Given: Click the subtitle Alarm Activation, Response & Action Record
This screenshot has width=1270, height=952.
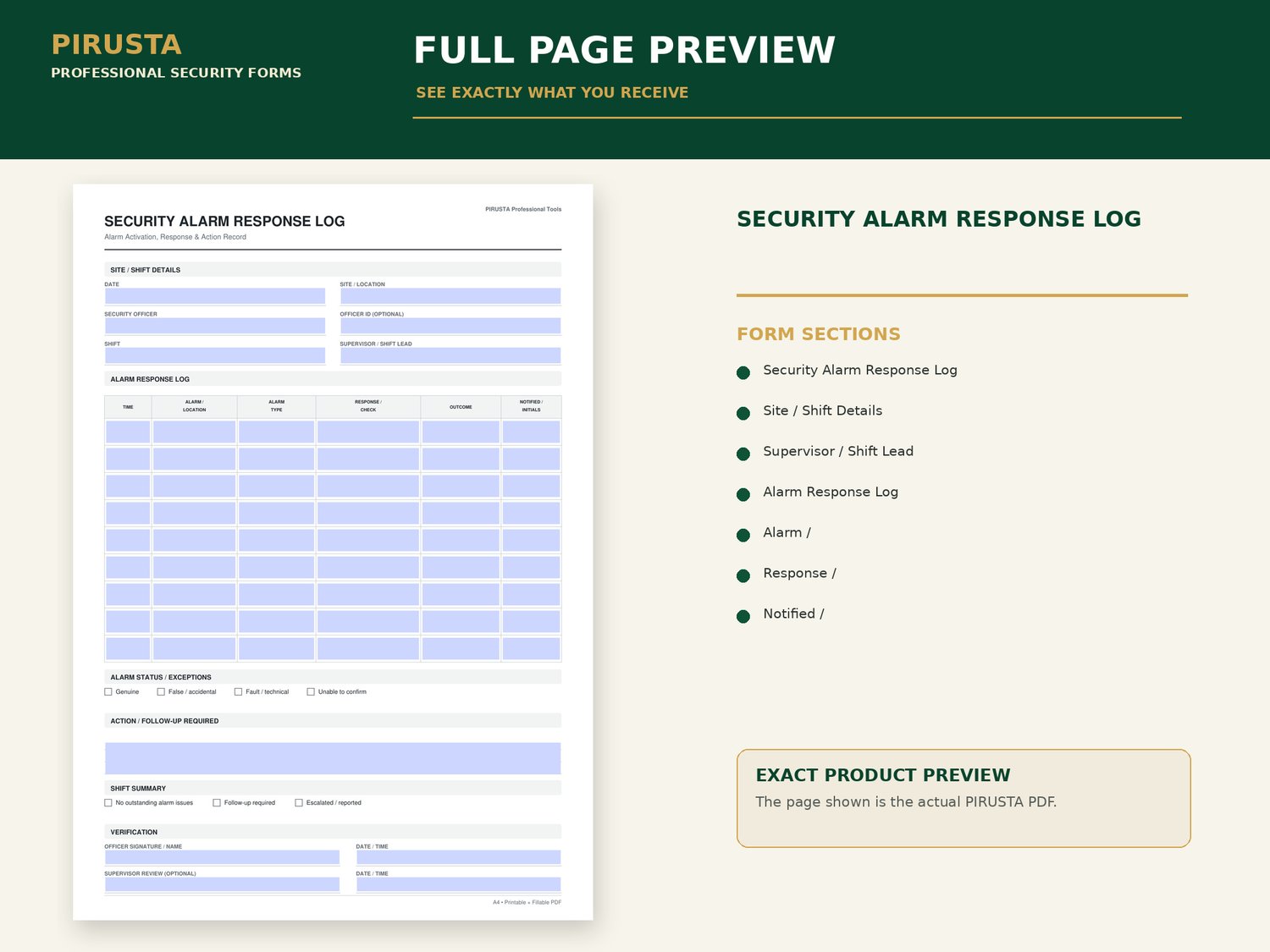Looking at the screenshot, I should pyautogui.click(x=175, y=237).
